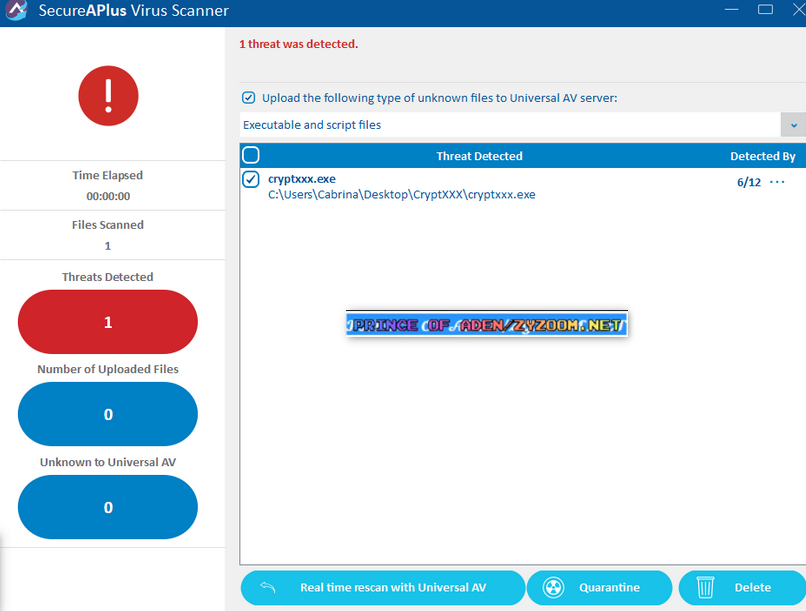Click the C:\Users\Cabrina\Desktop\CryptXXX path text

pyautogui.click(x=401, y=195)
